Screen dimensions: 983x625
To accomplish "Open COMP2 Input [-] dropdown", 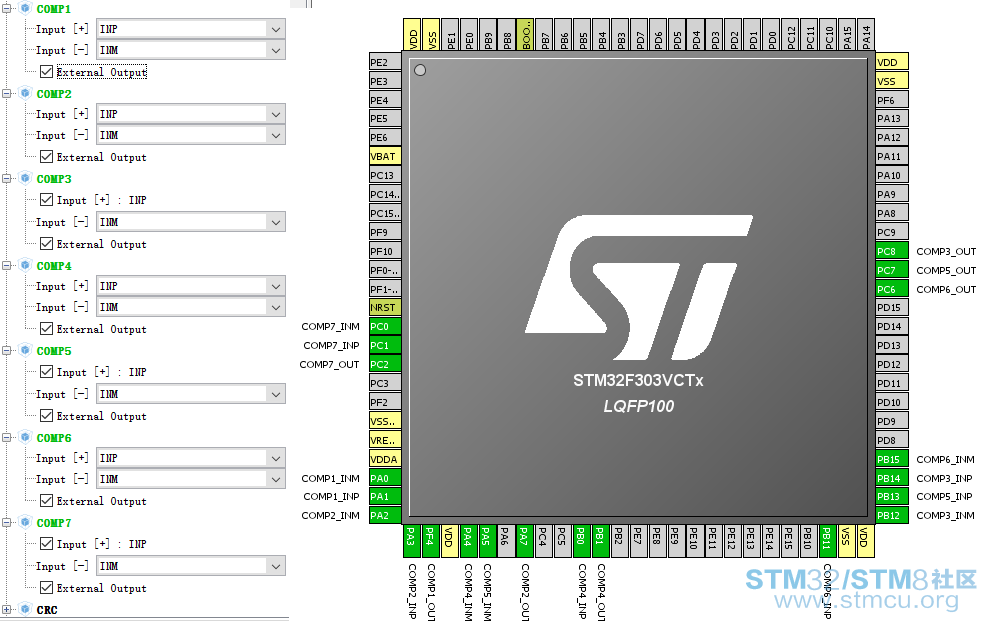I will click(x=191, y=135).
